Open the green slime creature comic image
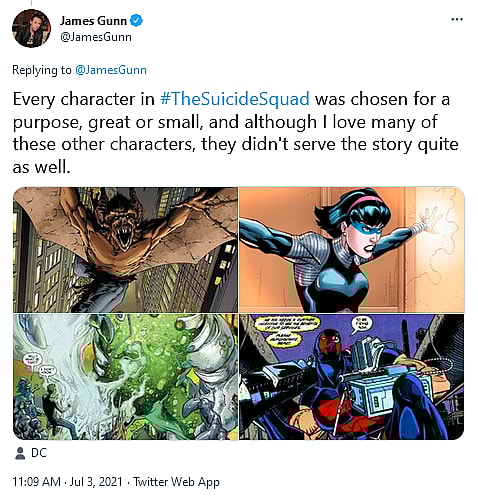 click(125, 377)
